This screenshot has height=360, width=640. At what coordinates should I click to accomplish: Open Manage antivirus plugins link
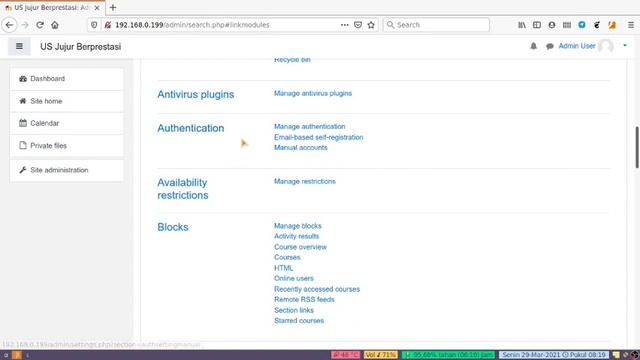313,93
